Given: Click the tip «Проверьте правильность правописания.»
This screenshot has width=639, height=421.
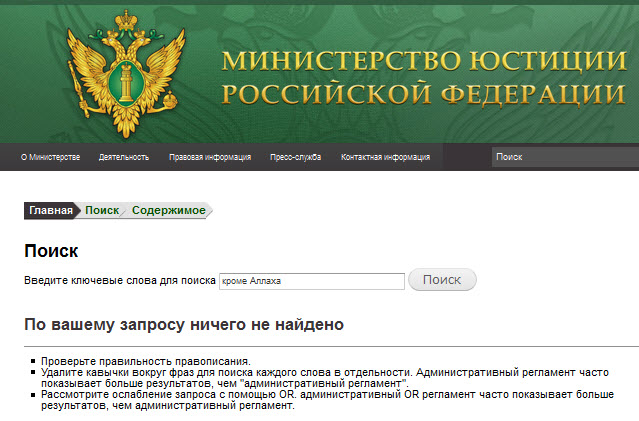Looking at the screenshot, I should coord(146,361).
